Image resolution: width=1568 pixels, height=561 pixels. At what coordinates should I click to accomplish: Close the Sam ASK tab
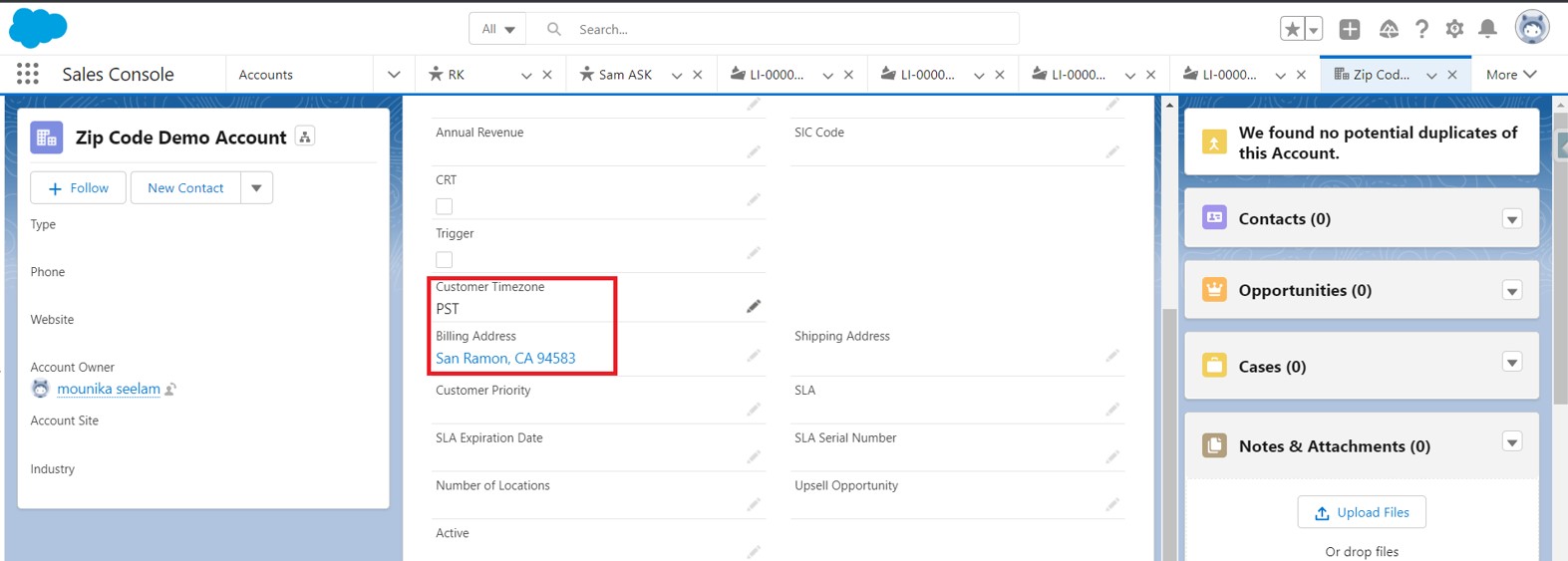698,75
